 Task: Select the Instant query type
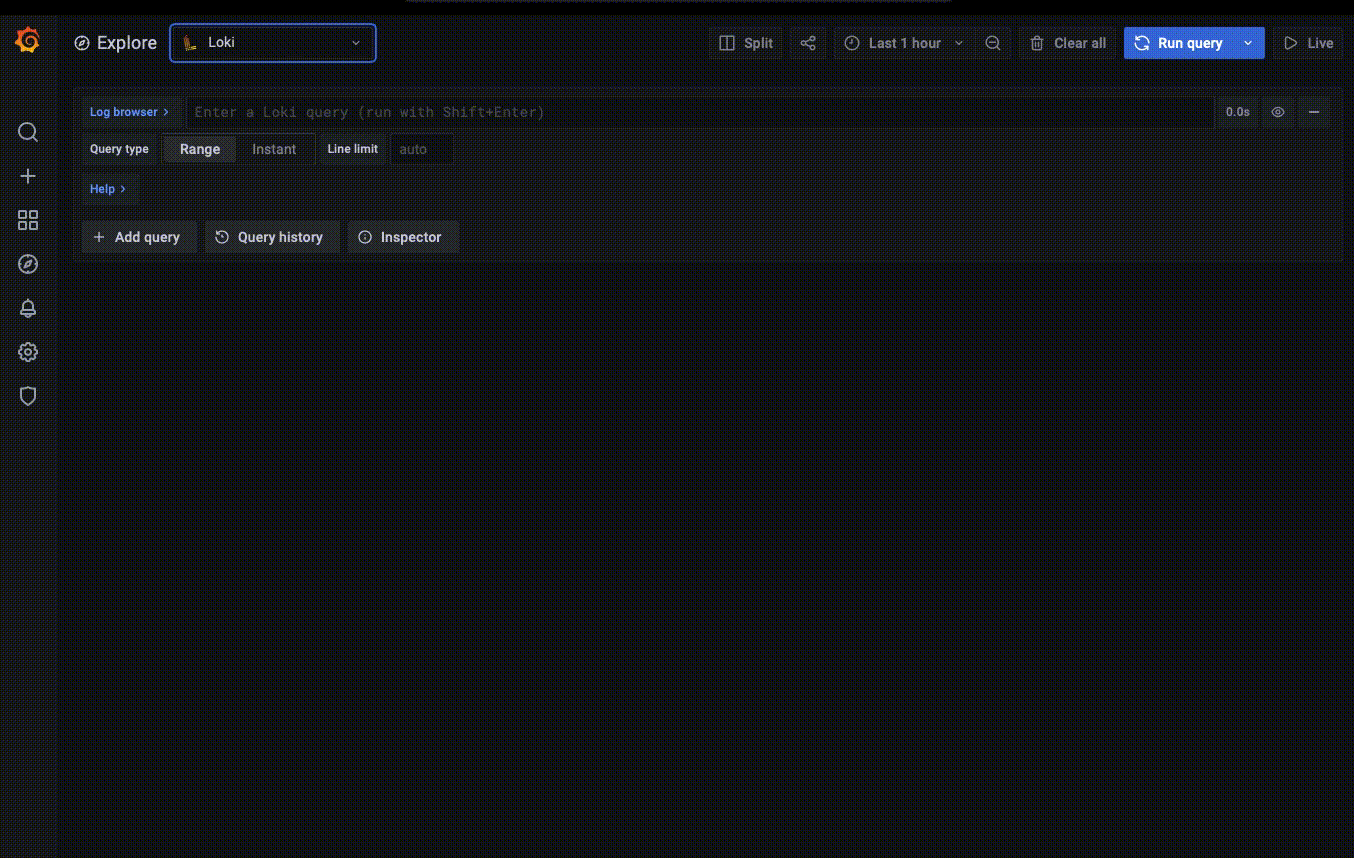pyautogui.click(x=273, y=148)
